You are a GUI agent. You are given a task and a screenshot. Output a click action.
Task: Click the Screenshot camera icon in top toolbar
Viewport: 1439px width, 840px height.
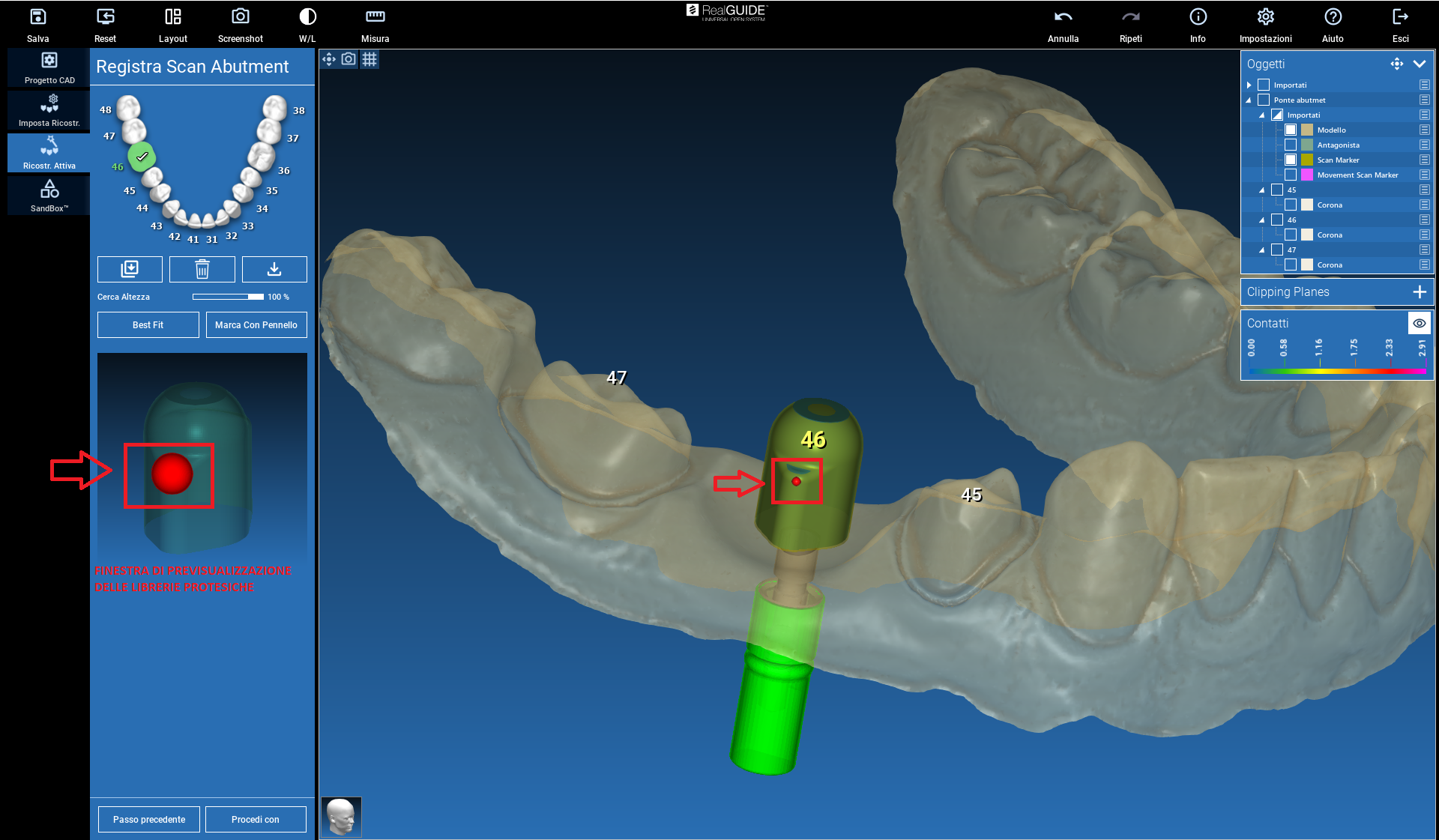point(240,17)
